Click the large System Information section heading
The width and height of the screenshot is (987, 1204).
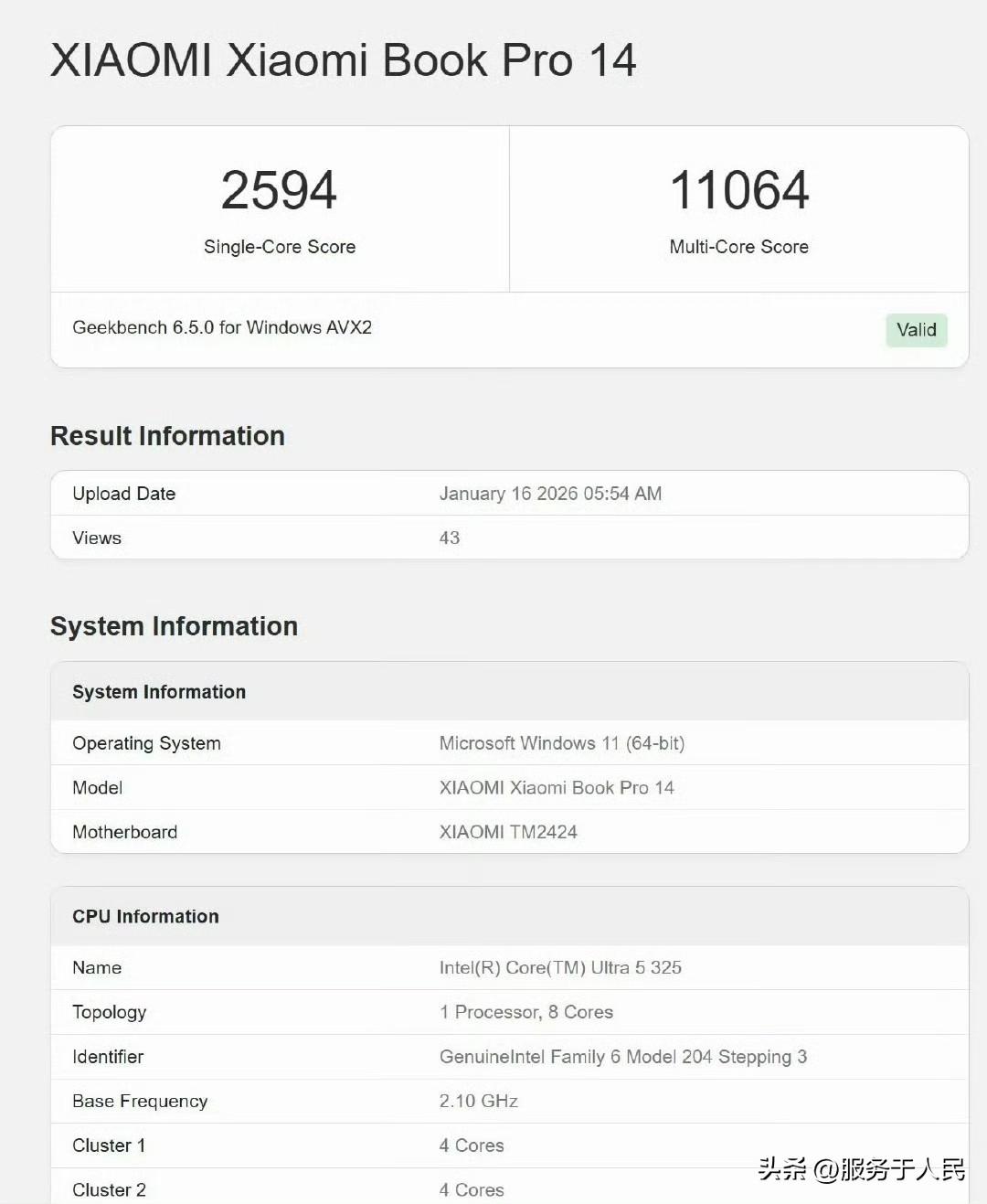tap(174, 626)
